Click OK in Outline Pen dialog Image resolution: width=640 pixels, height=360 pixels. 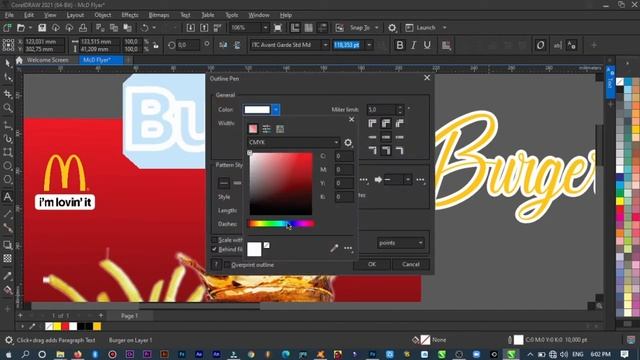[371, 264]
